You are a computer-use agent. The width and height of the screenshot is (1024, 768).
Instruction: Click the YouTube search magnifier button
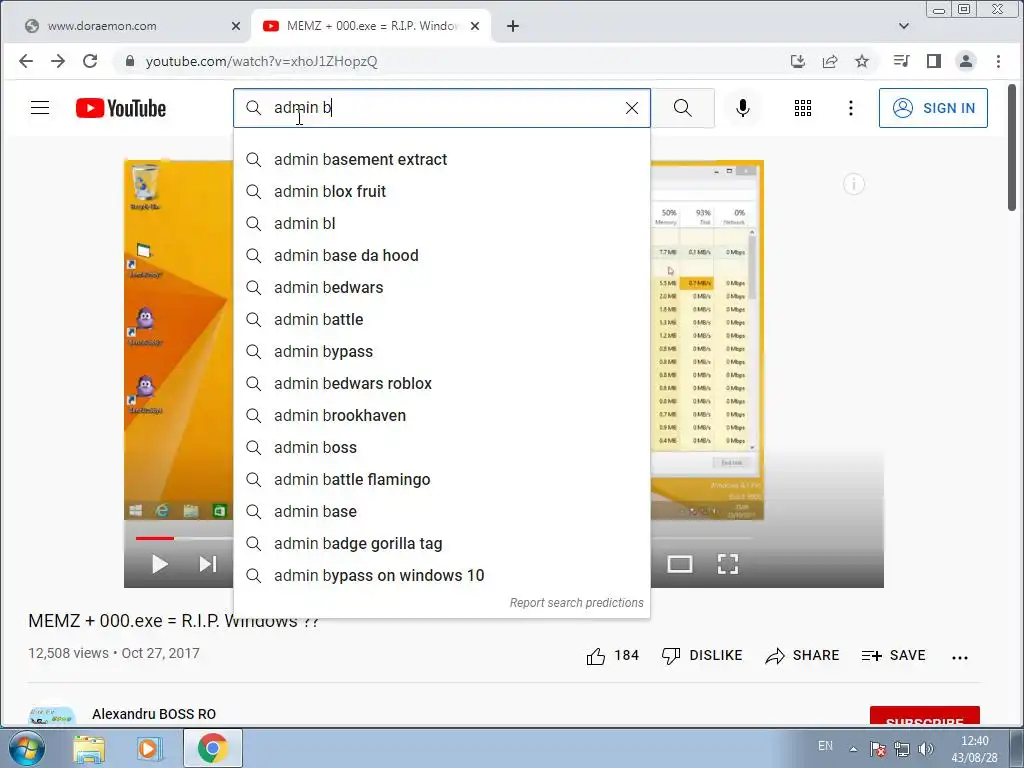click(682, 108)
